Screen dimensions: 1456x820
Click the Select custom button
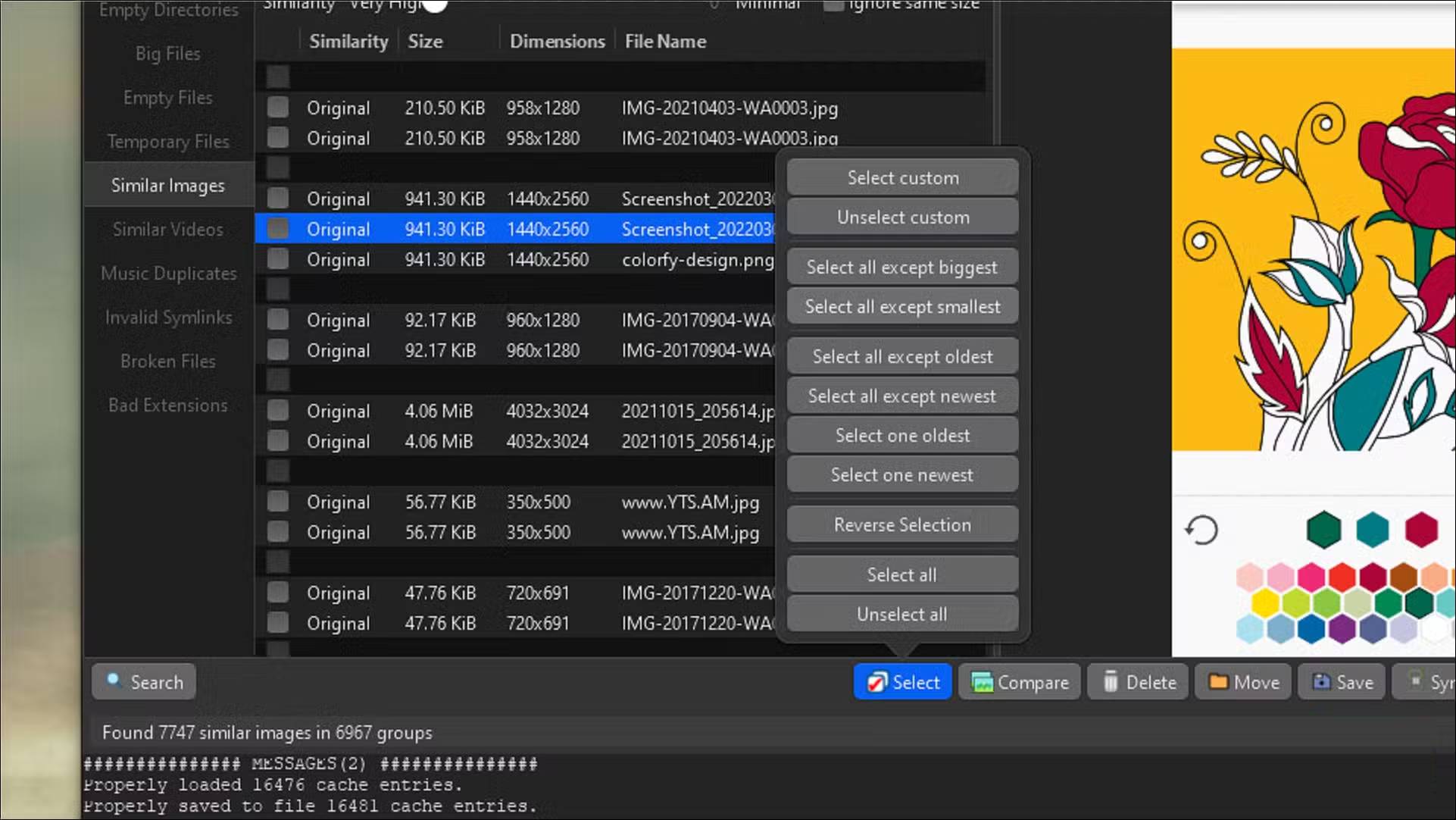(901, 177)
